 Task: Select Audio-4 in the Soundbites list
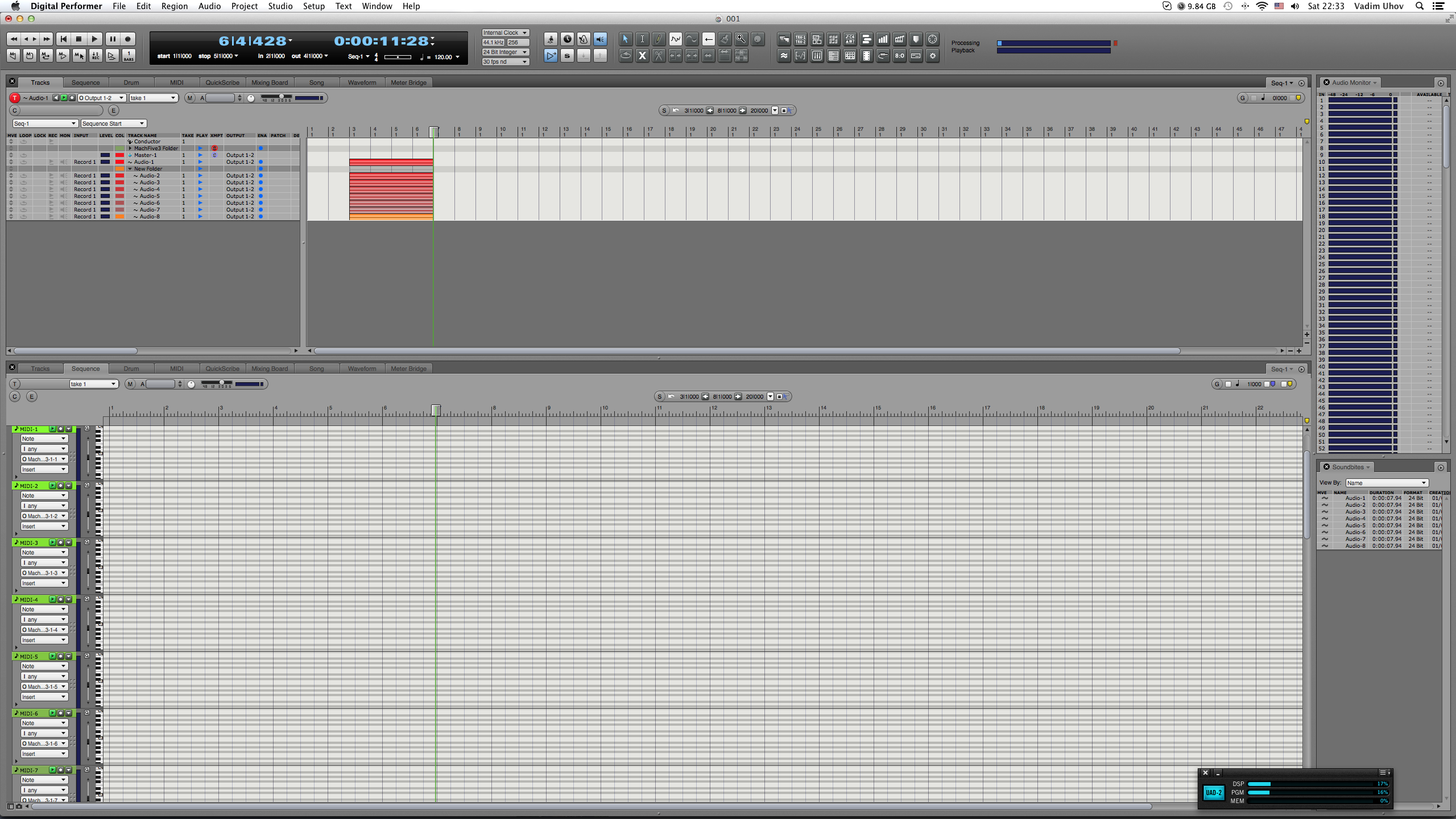point(1355,519)
